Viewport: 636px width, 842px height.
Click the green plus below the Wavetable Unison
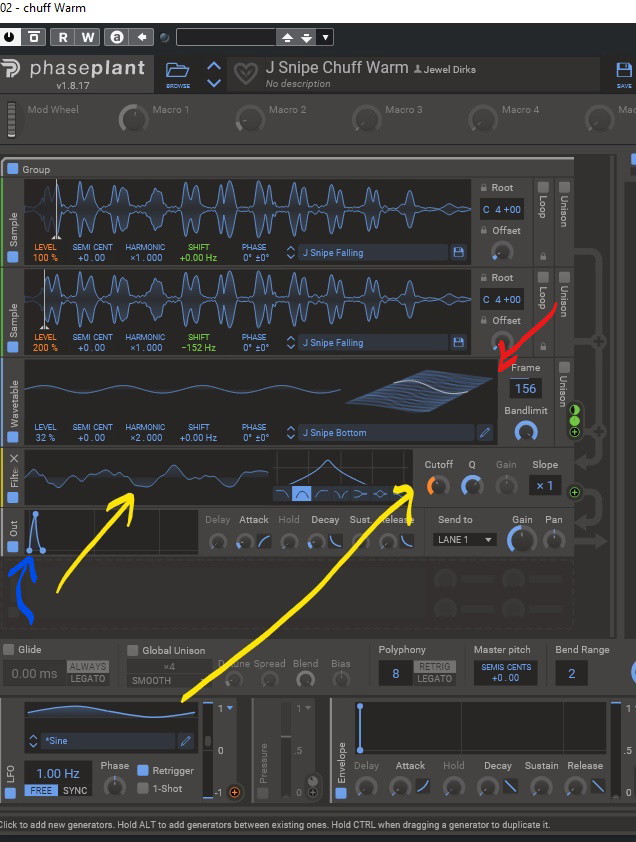(x=574, y=431)
